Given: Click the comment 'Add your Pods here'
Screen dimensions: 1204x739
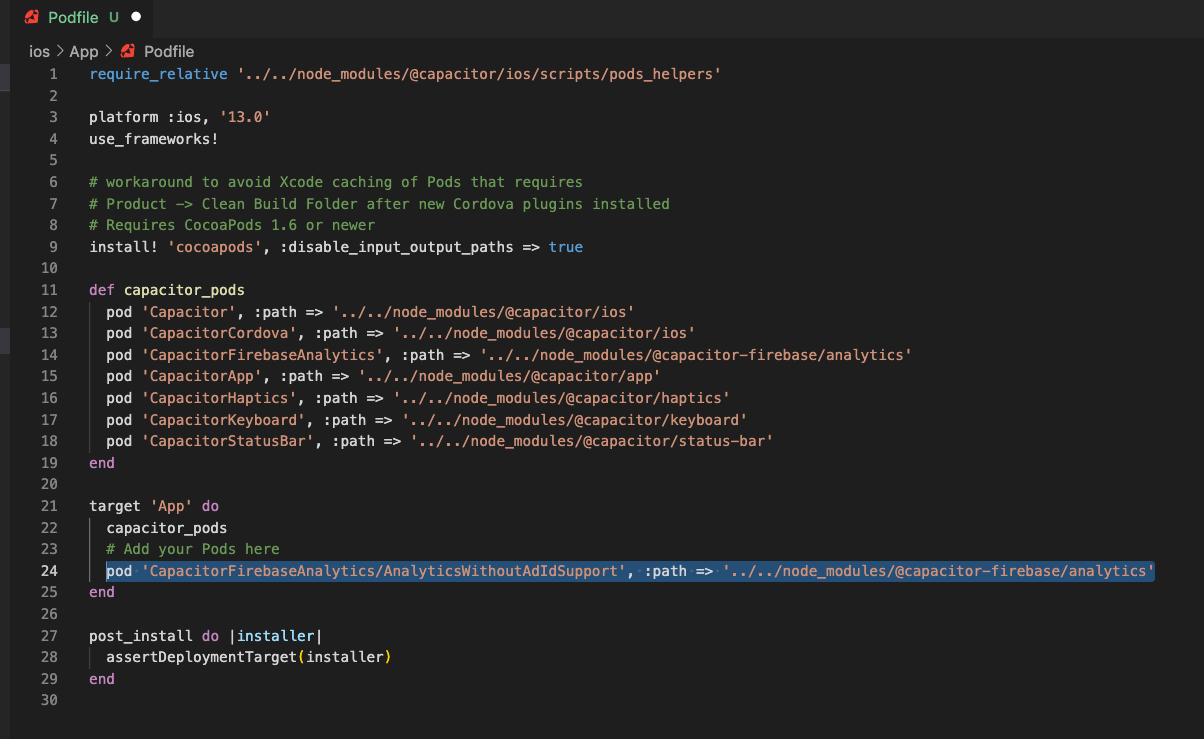Looking at the screenshot, I should click(x=193, y=549).
